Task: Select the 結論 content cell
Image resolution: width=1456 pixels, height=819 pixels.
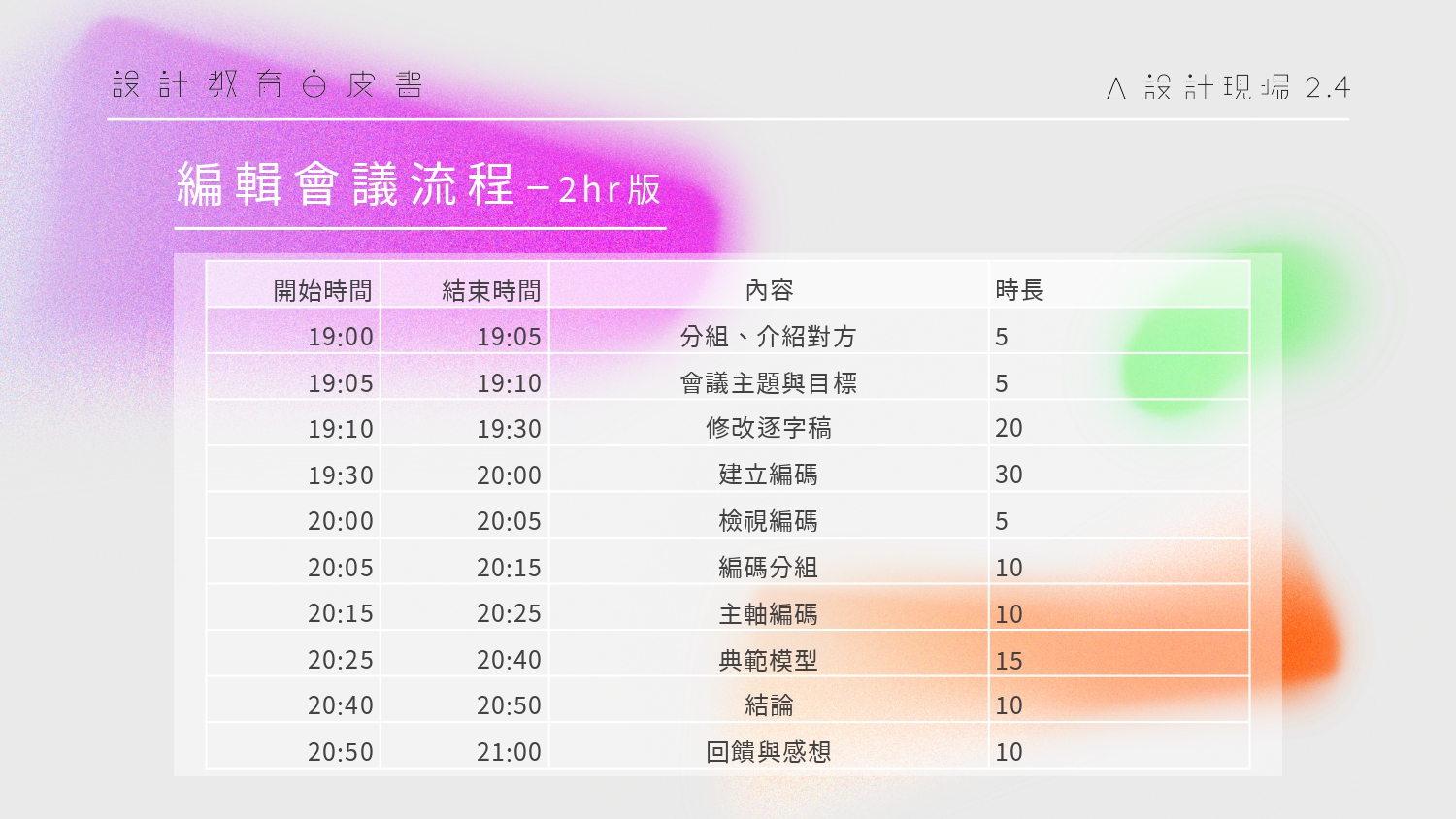Action: [x=769, y=705]
